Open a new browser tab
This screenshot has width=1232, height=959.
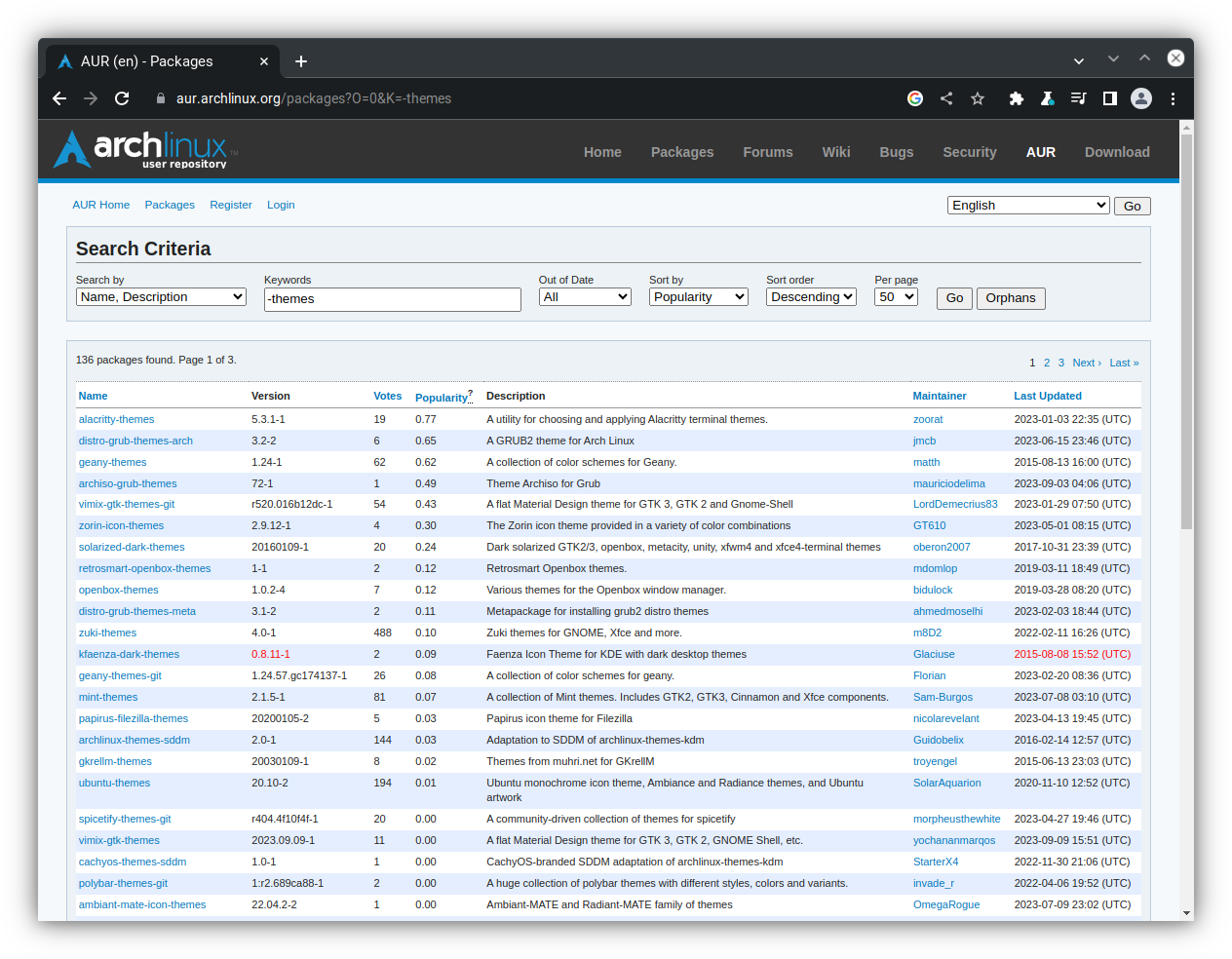tap(301, 61)
